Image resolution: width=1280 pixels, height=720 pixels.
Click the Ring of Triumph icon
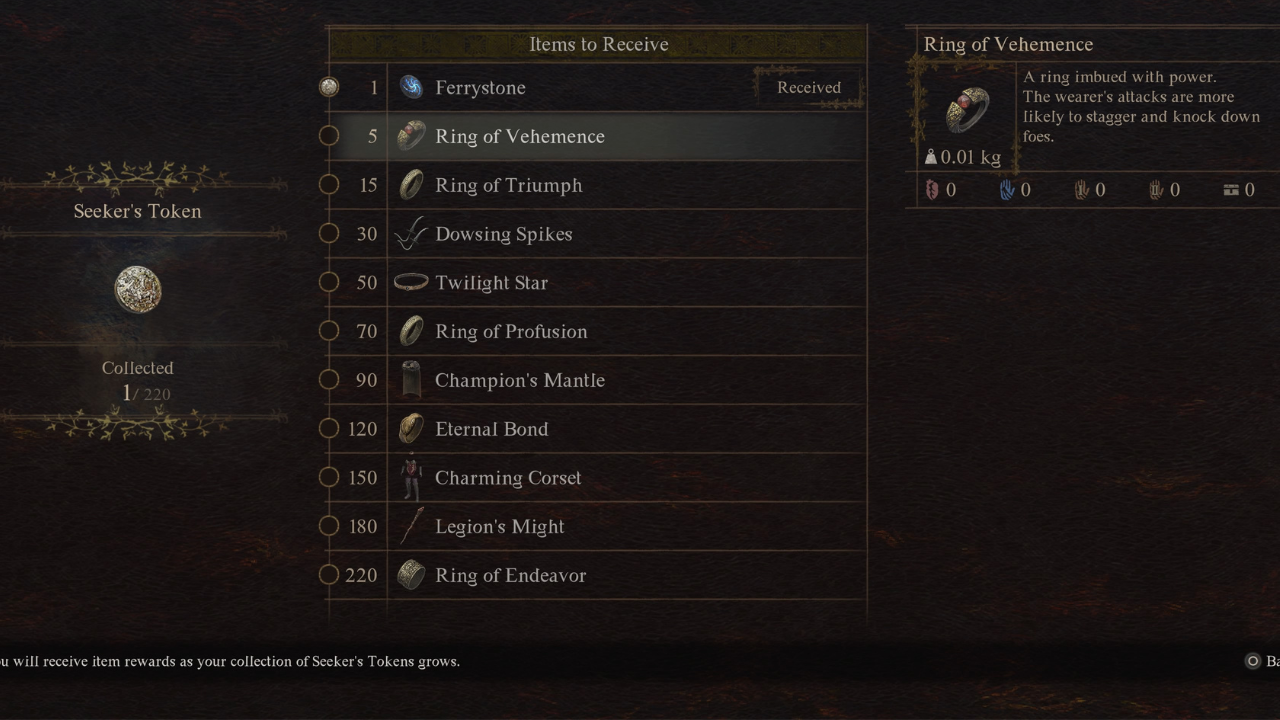tap(411, 185)
